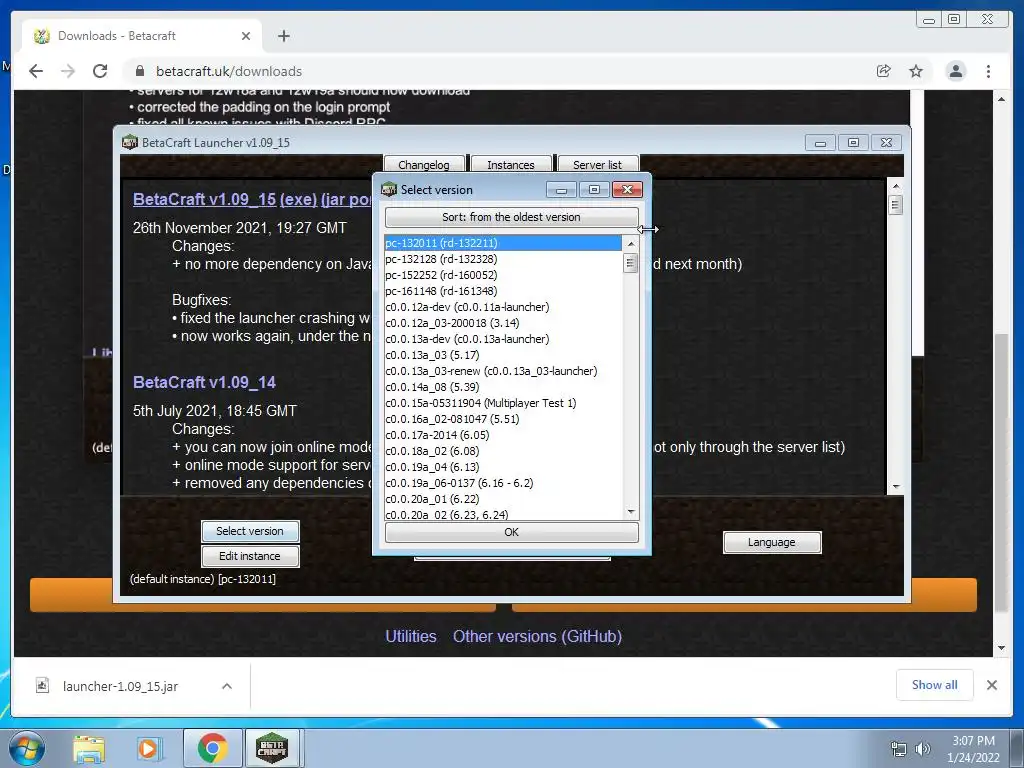Open the Server list tab
Screen dimensions: 1024x768
coord(598,164)
